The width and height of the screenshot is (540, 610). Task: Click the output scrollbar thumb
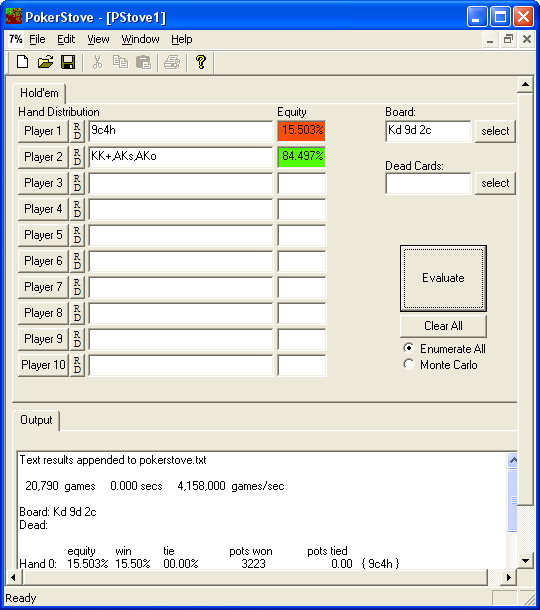click(513, 500)
